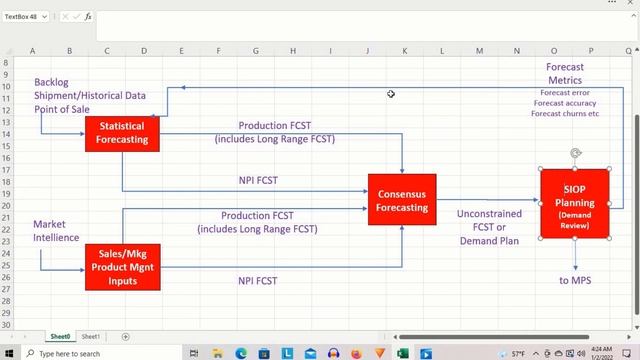Click the 'Forecast Metrics' text label
640x360 pixels.
pyautogui.click(x=565, y=73)
